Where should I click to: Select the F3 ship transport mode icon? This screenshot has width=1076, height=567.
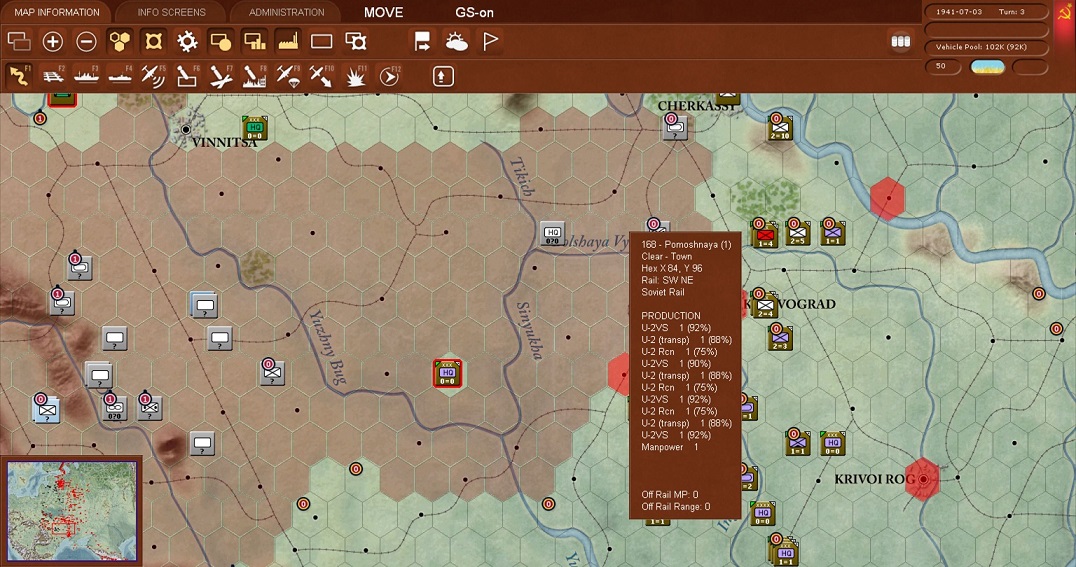pyautogui.click(x=86, y=76)
